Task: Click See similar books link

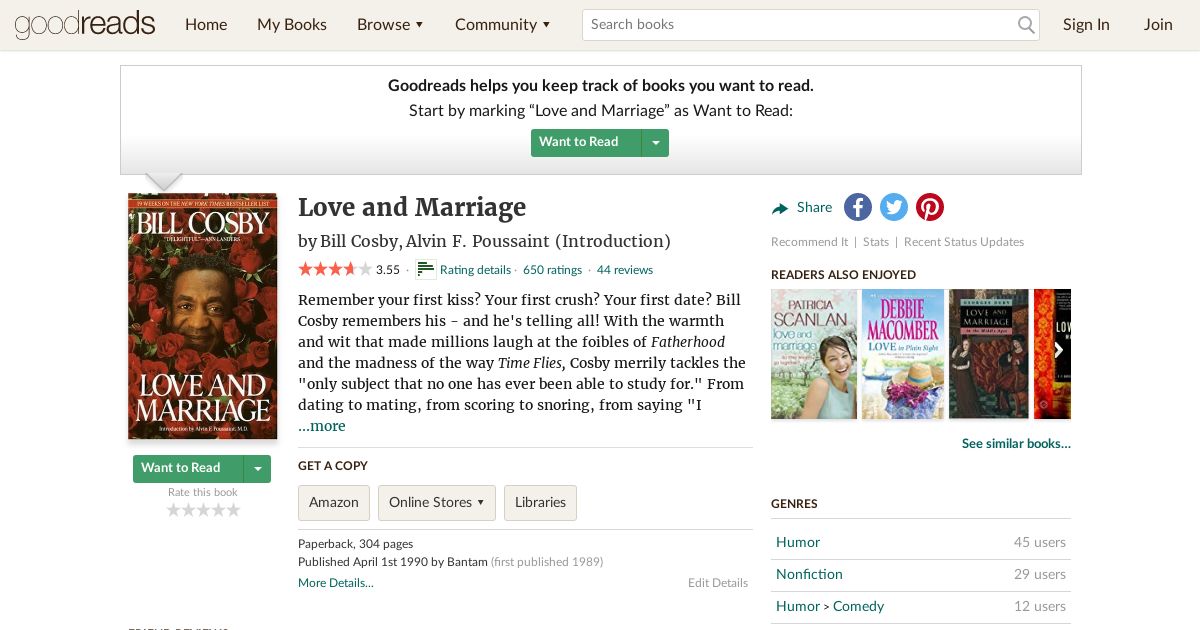Action: point(1016,444)
